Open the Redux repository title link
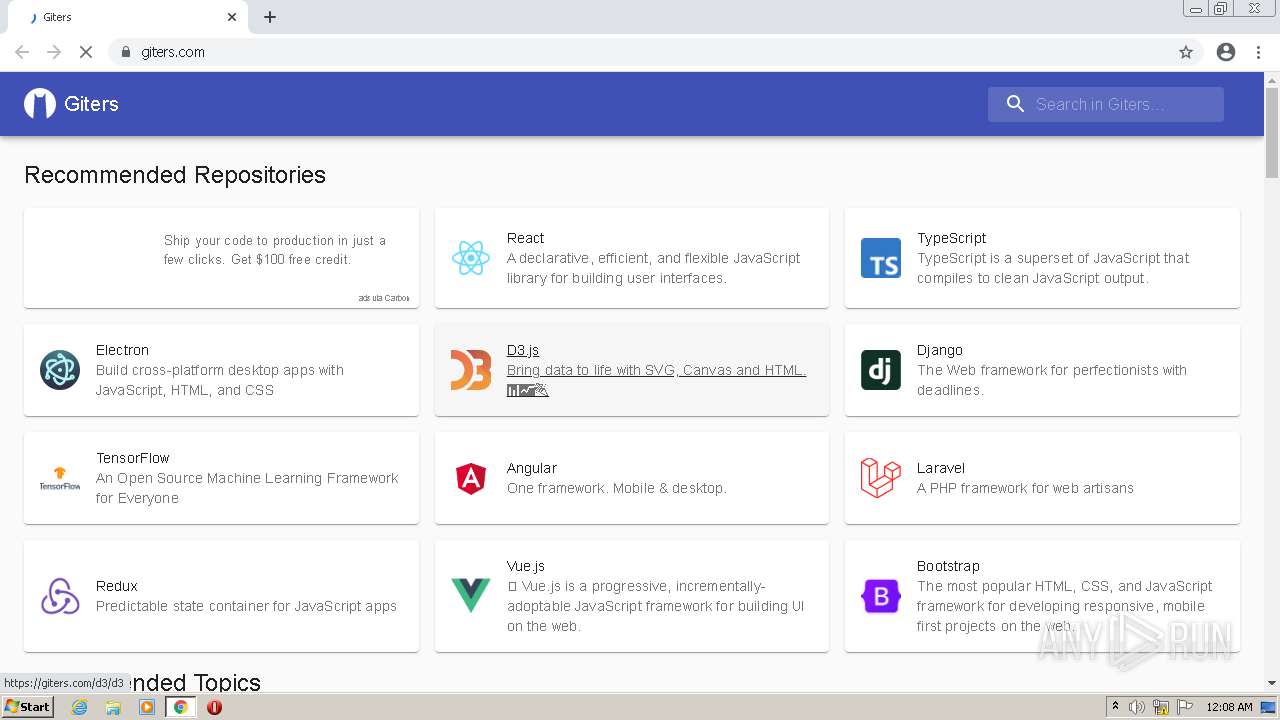Viewport: 1280px width, 720px height. coord(117,586)
